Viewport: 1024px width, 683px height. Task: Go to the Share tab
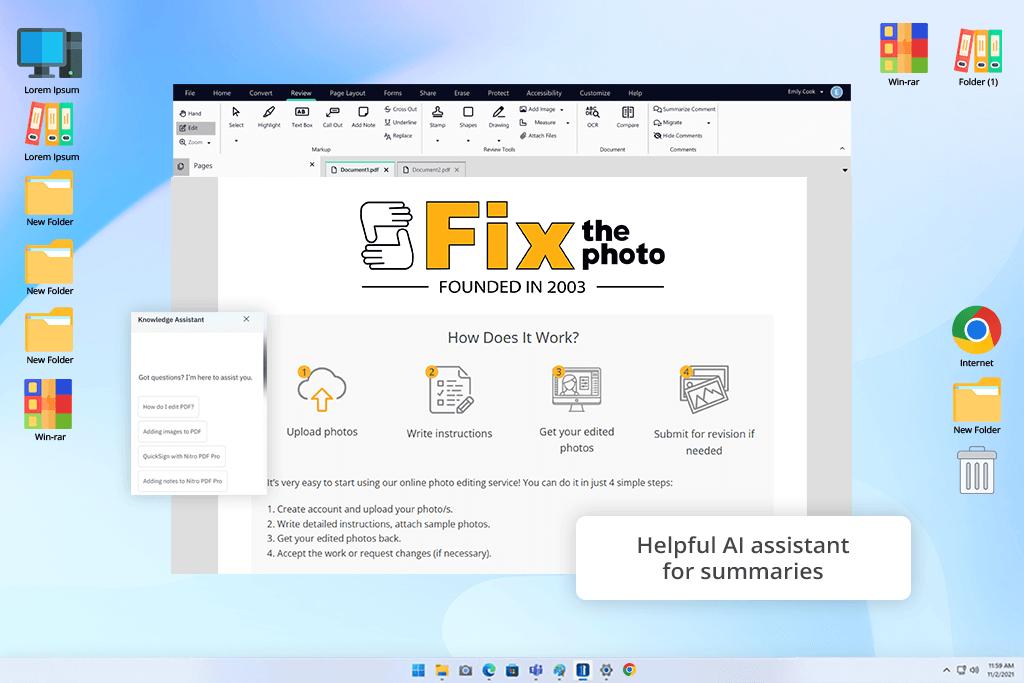pyautogui.click(x=428, y=93)
